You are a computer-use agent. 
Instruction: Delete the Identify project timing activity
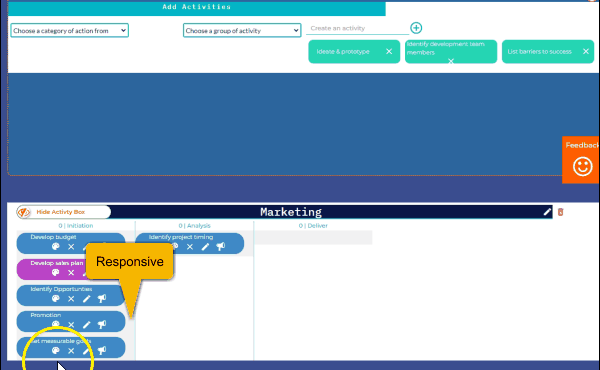pyautogui.click(x=190, y=247)
